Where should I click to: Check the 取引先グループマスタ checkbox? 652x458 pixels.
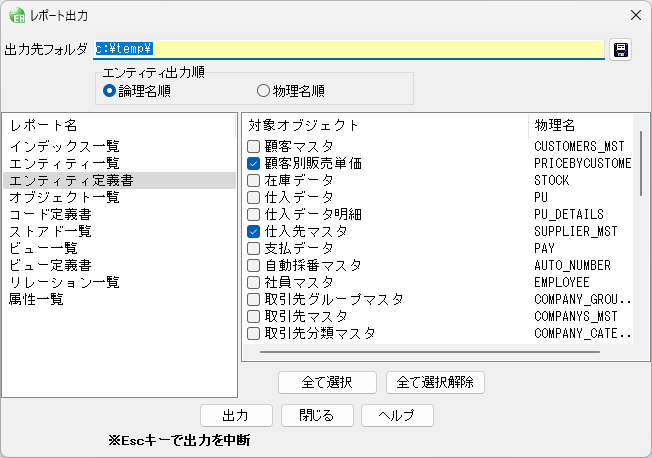253,300
